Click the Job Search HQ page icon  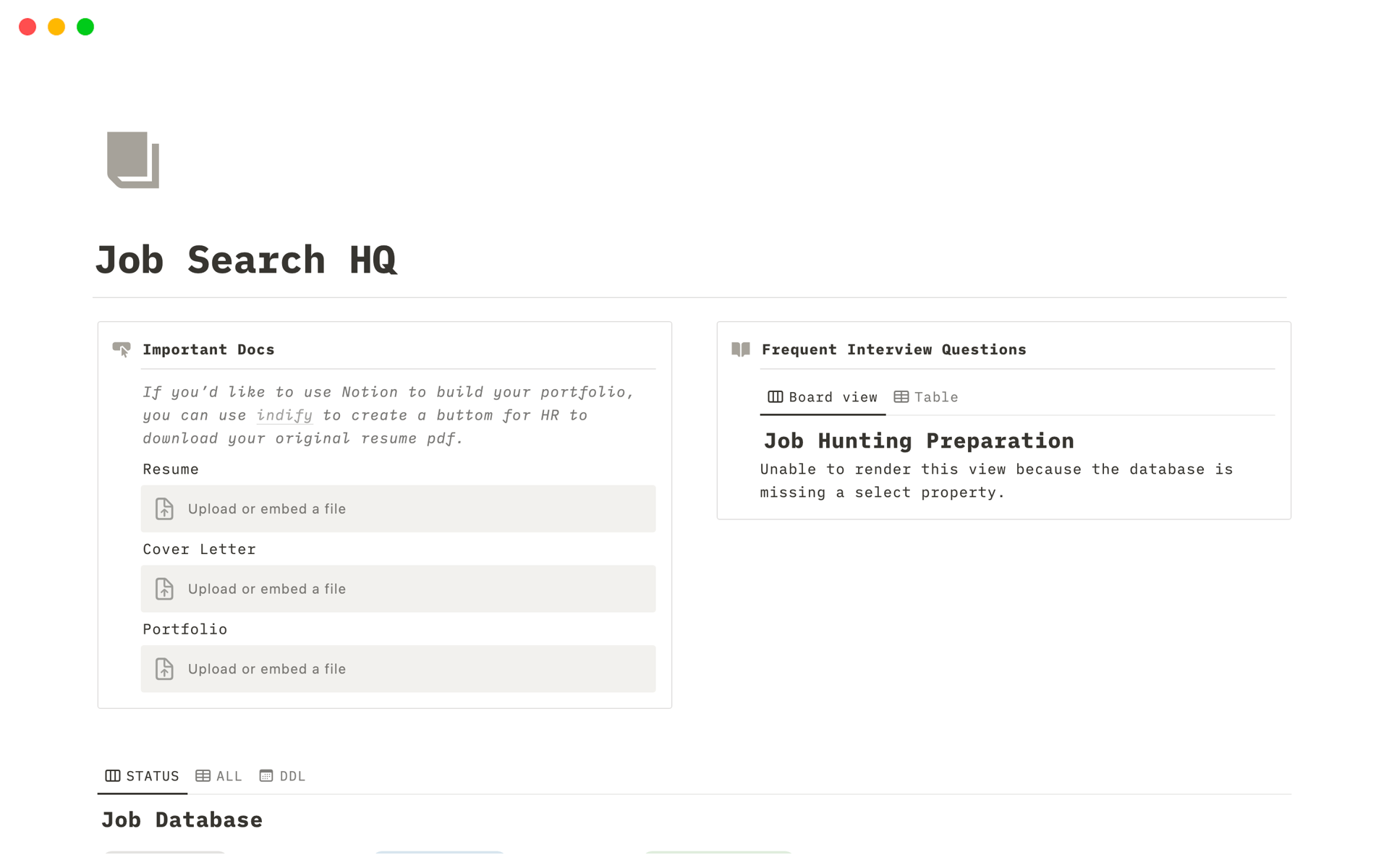(x=132, y=159)
